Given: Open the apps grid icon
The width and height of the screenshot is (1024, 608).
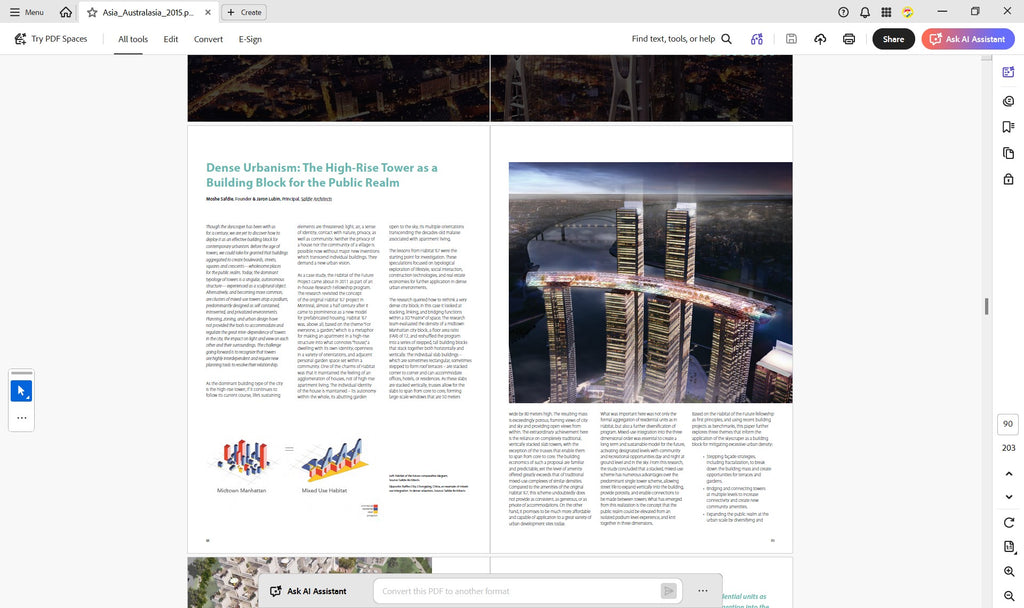Looking at the screenshot, I should (x=886, y=12).
